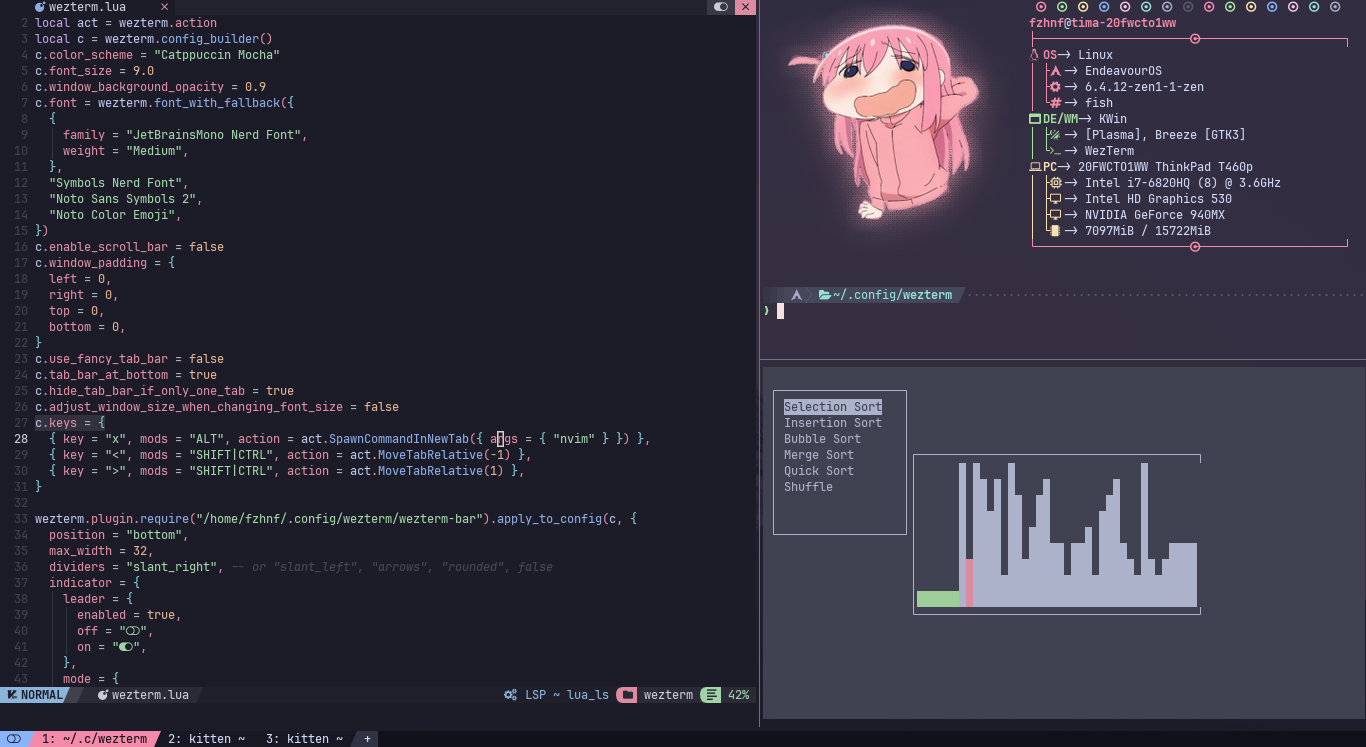Click the terminal prompt icon beside WezTerm
The image size is (1366, 747).
[x=1054, y=151]
